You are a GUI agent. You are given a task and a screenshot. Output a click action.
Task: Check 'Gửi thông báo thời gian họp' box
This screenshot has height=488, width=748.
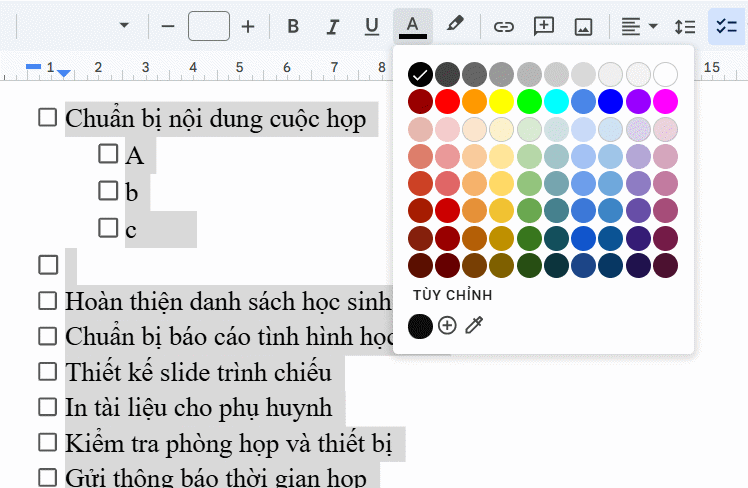click(x=48, y=478)
